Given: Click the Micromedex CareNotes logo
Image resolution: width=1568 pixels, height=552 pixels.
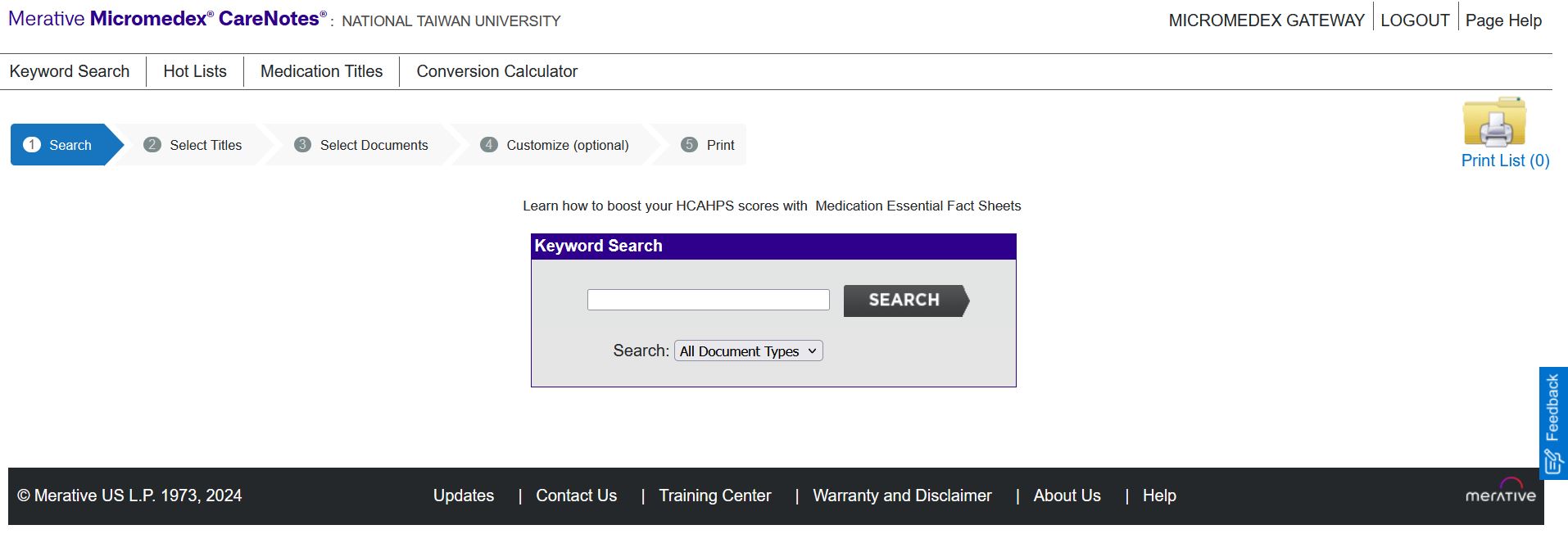Looking at the screenshot, I should pyautogui.click(x=167, y=19).
